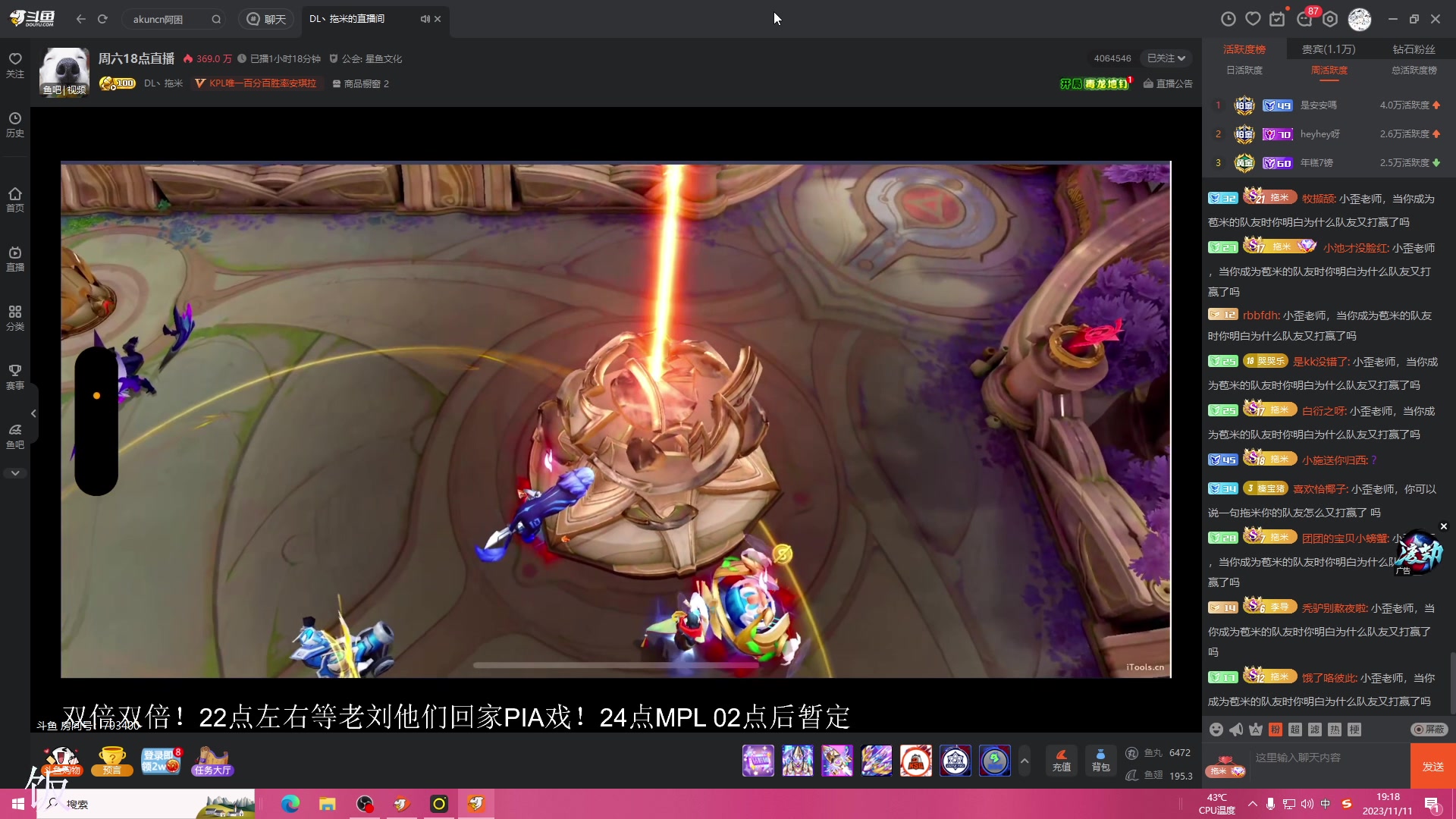Open messages icon with 87 badge
This screenshot has height=819, width=1456.
tap(1306, 18)
